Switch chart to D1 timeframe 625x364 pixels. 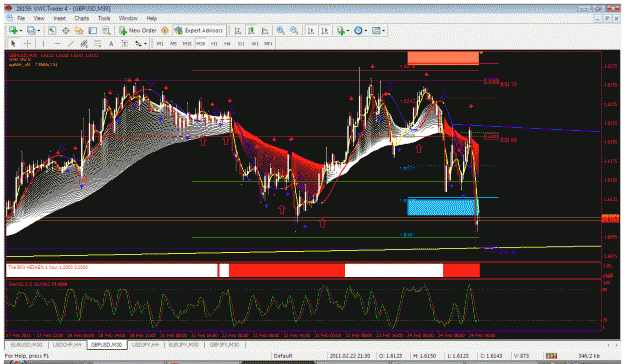pyautogui.click(x=241, y=43)
